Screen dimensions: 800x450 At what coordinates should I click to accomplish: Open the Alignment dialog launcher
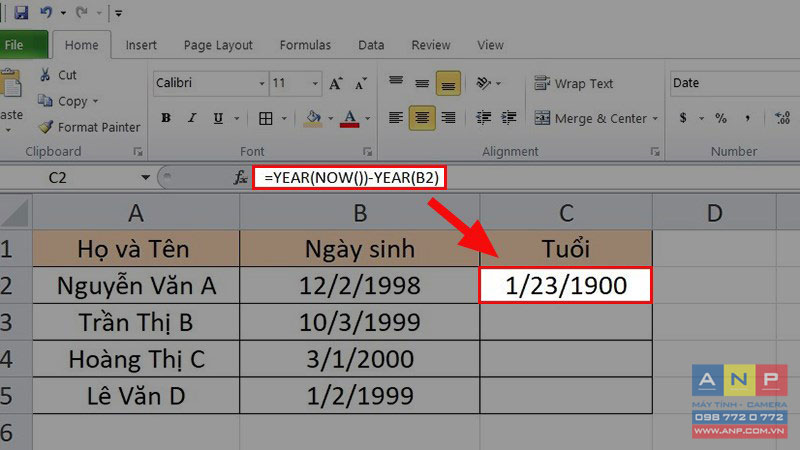click(x=655, y=152)
